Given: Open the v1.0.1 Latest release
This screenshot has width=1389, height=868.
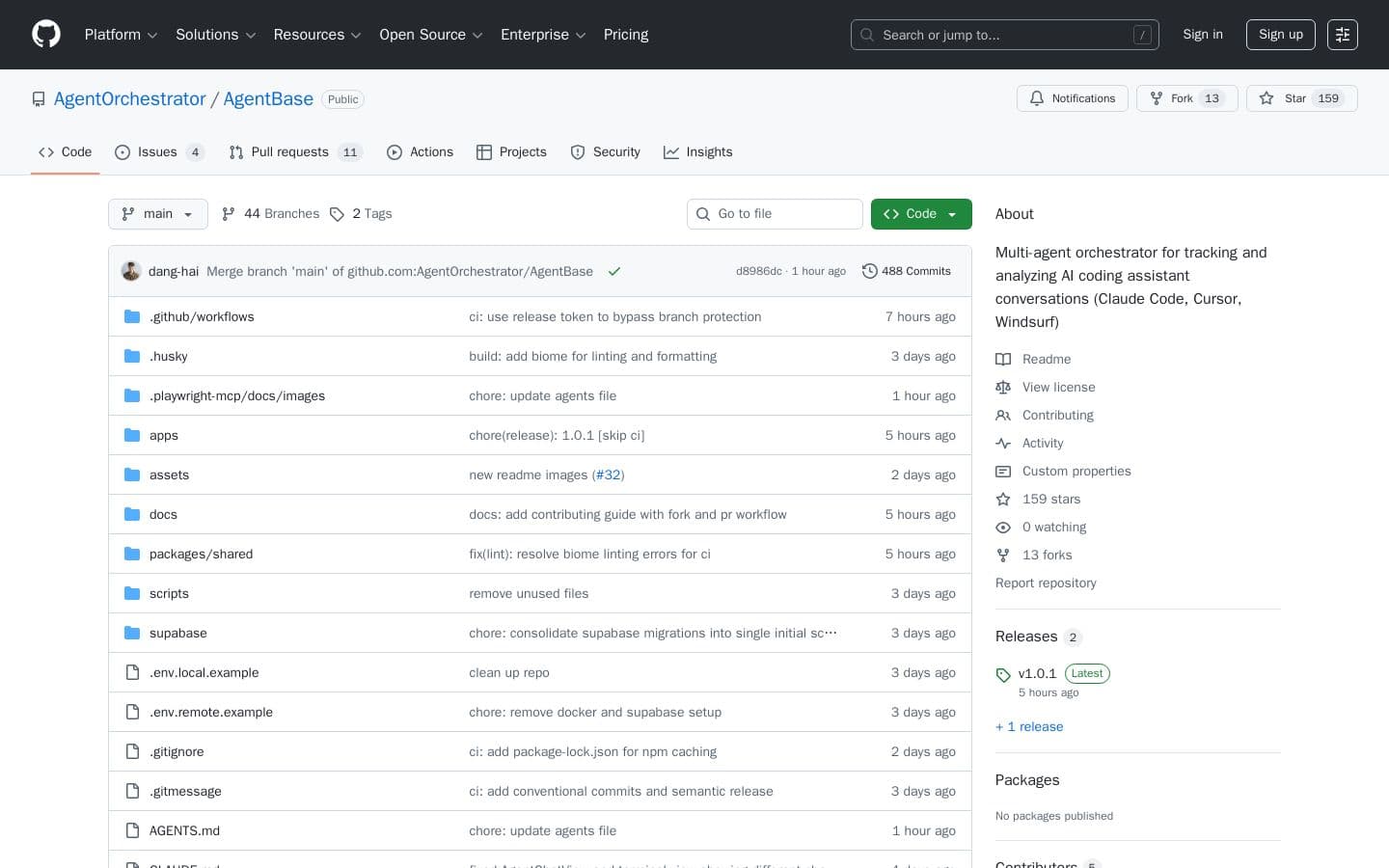Looking at the screenshot, I should coord(1037,673).
